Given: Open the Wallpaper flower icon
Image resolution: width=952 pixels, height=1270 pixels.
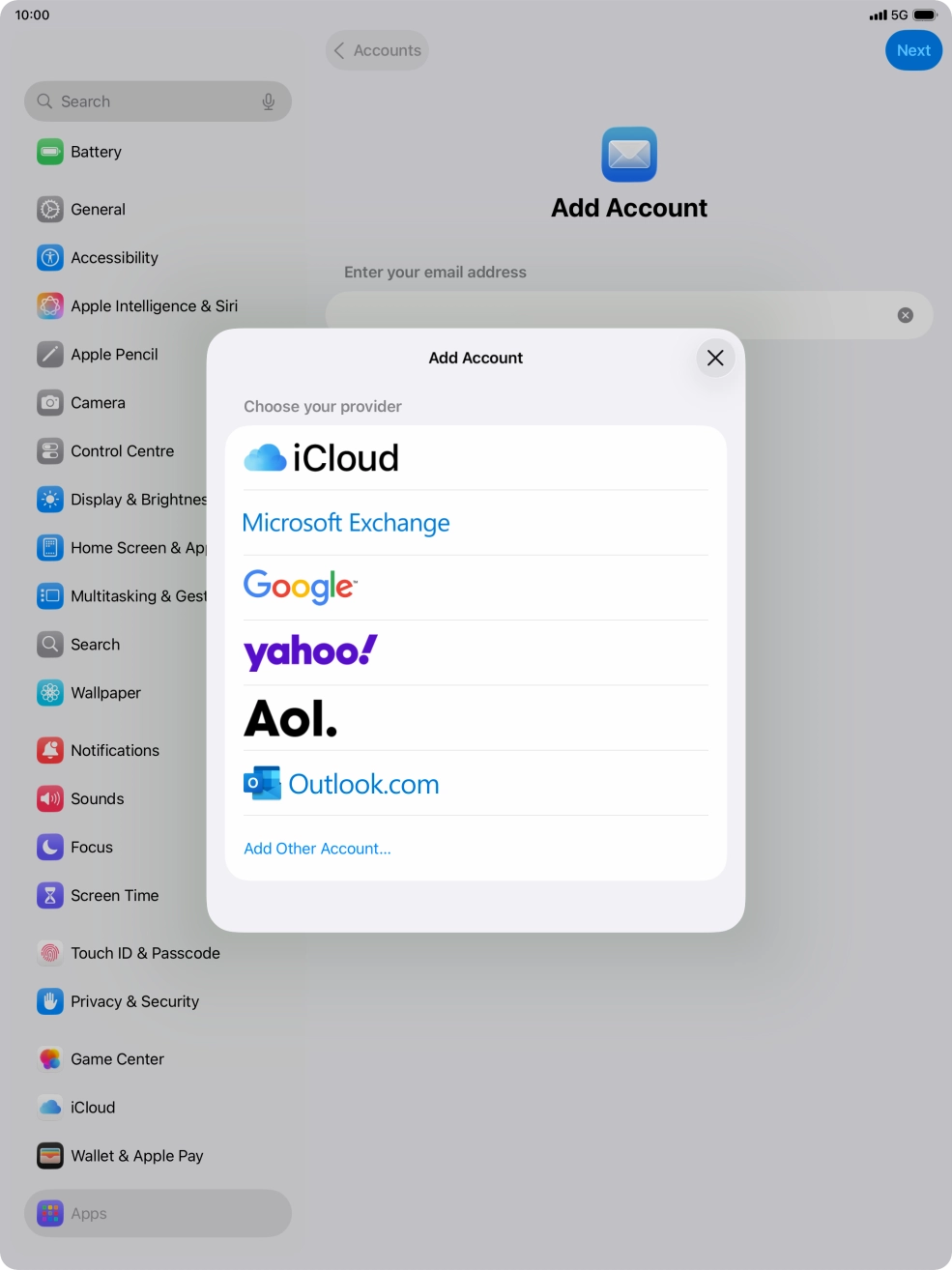Looking at the screenshot, I should pyautogui.click(x=50, y=693).
